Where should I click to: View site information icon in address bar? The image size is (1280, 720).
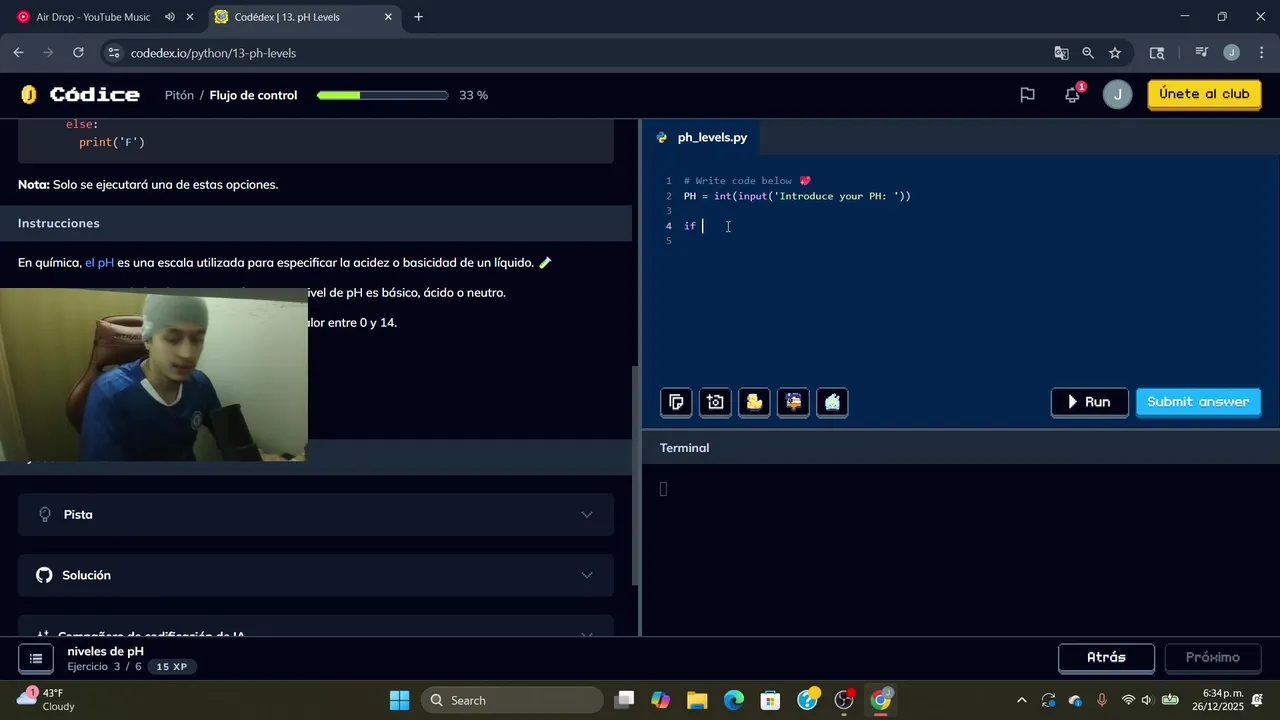point(113,53)
